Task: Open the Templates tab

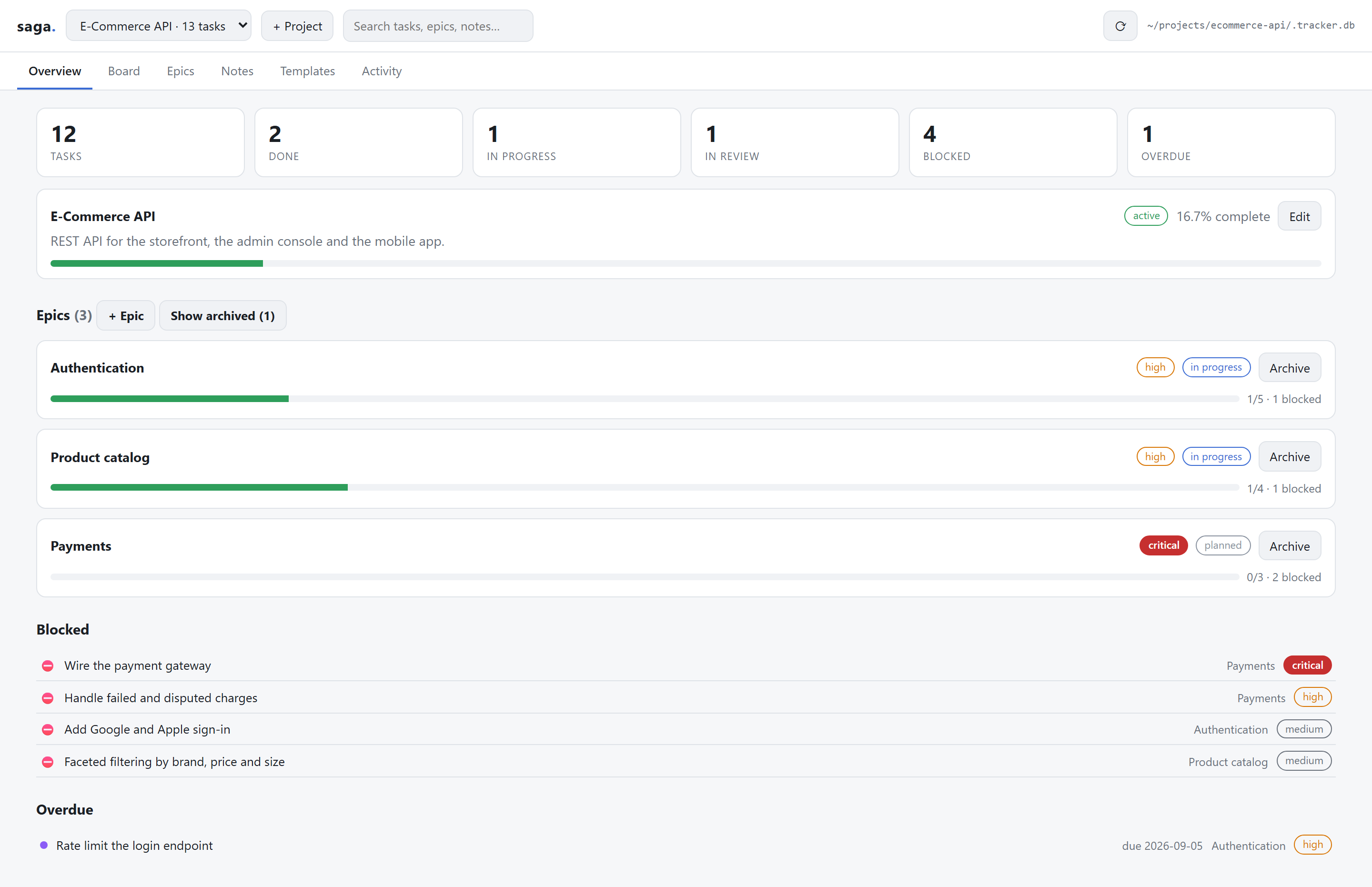Action: coord(308,71)
